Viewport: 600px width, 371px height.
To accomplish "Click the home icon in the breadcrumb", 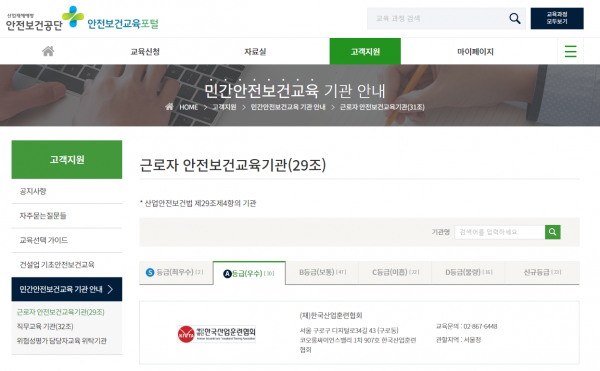I will [169, 107].
